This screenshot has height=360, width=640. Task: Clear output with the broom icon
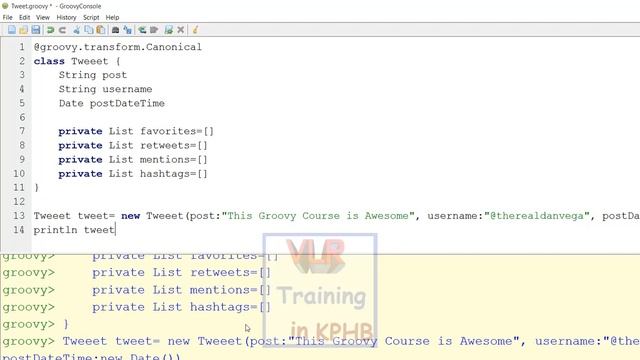pyautogui.click(x=195, y=30)
